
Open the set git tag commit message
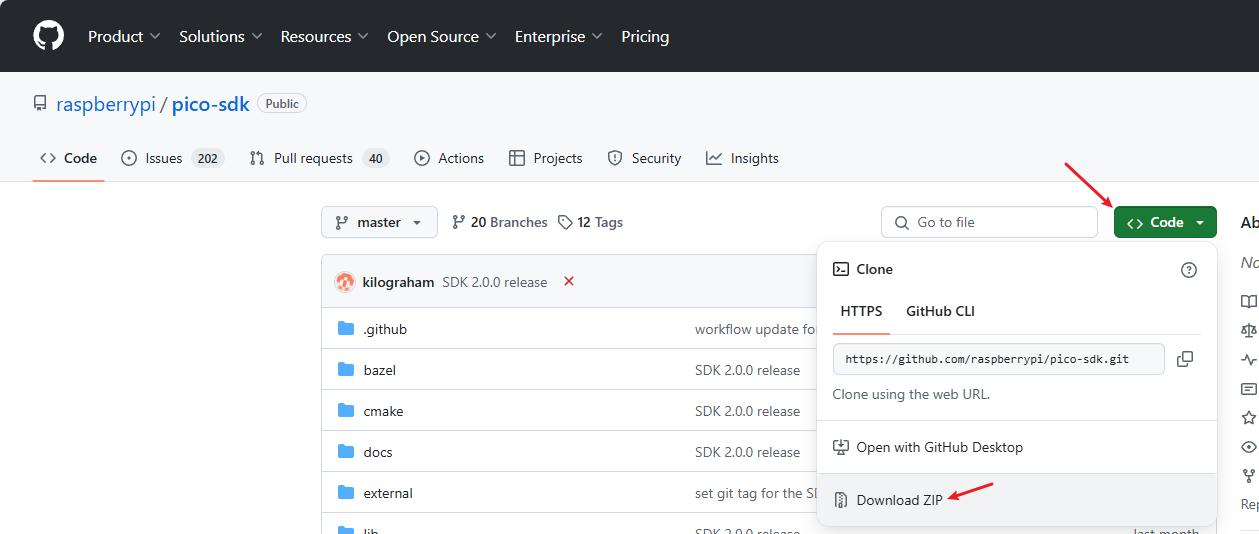click(756, 493)
